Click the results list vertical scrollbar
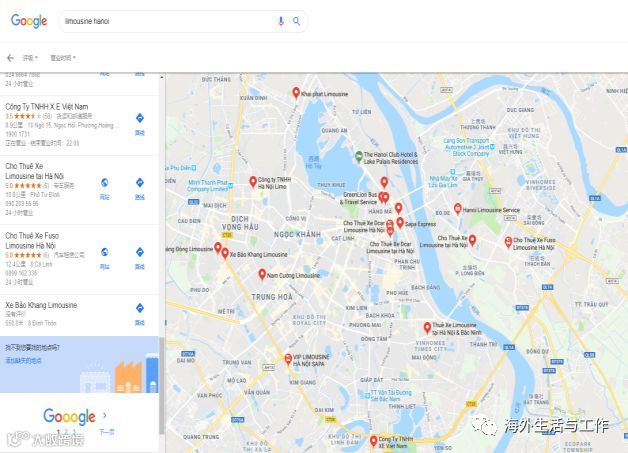Image resolution: width=628 pixels, height=453 pixels. point(162,385)
